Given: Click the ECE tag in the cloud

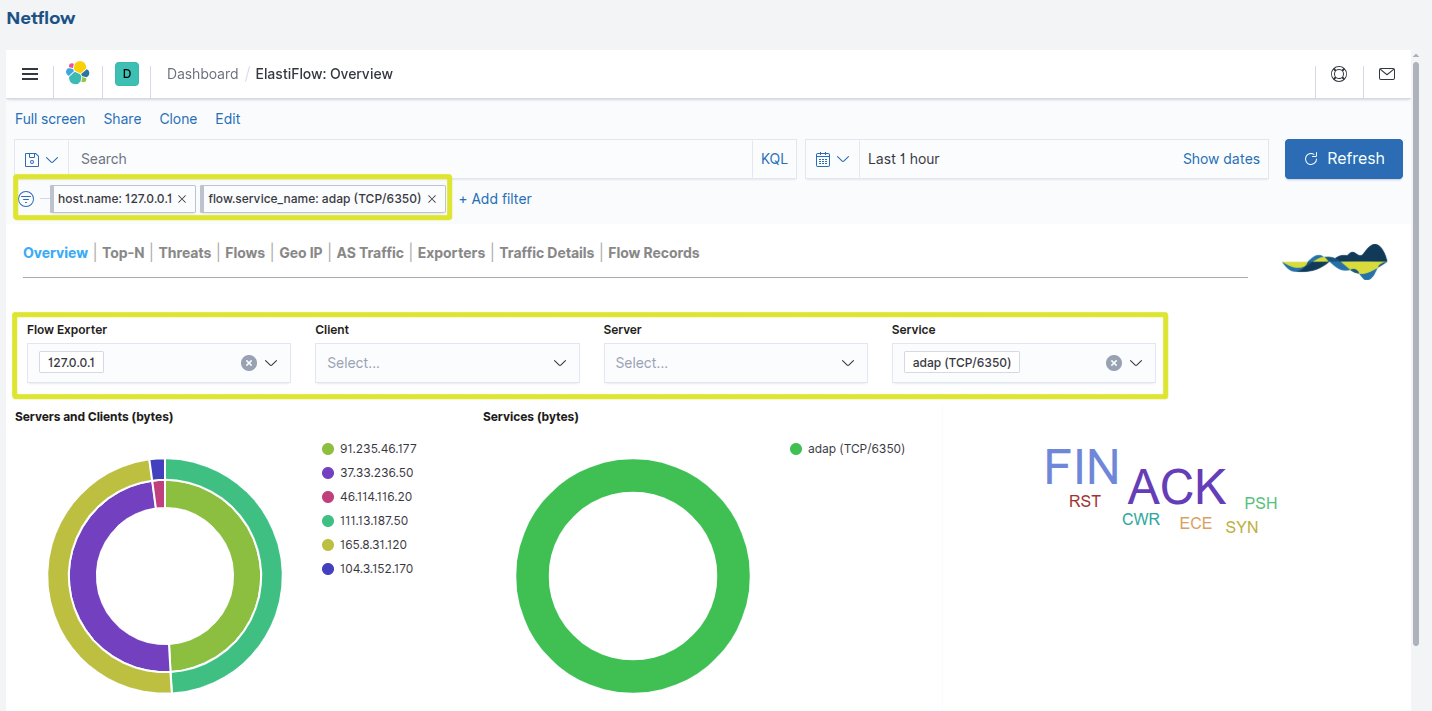Looking at the screenshot, I should coord(1196,523).
